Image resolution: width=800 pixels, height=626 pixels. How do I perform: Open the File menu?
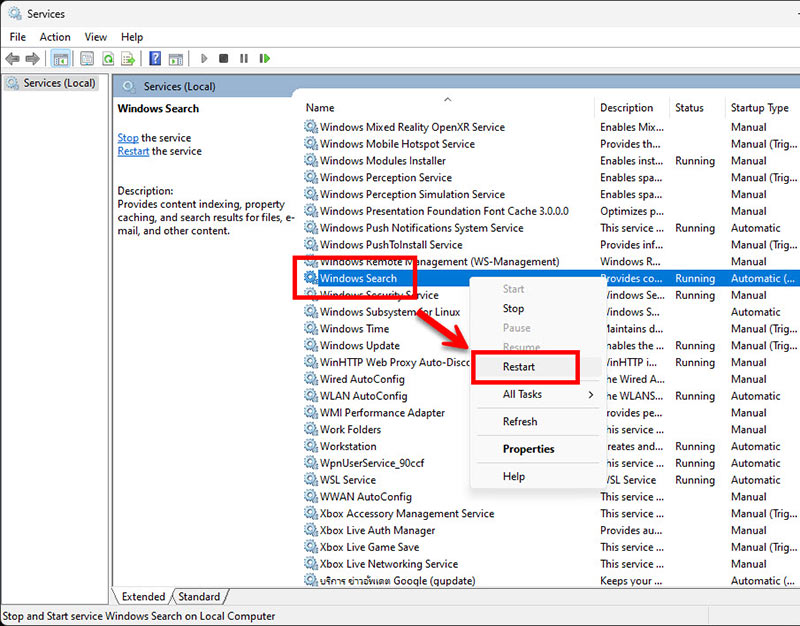click(x=18, y=37)
